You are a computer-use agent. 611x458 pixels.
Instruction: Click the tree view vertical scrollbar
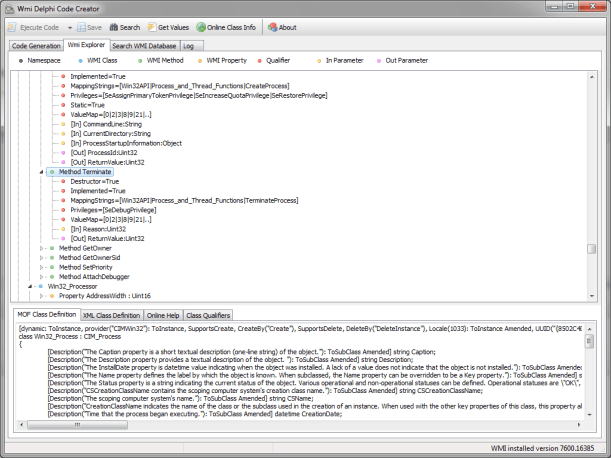(x=591, y=180)
